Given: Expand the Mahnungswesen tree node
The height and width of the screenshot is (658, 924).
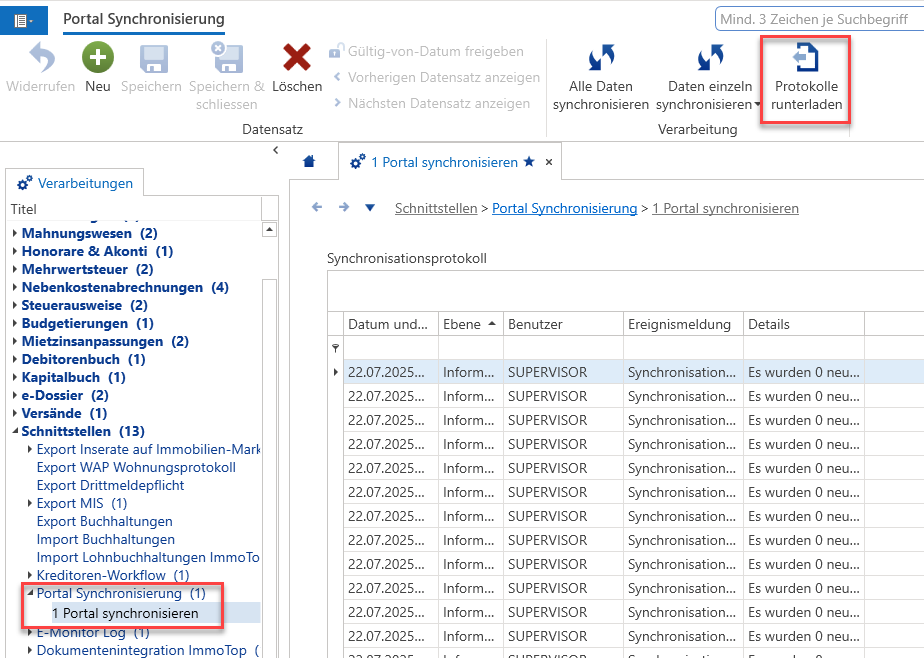Looking at the screenshot, I should (x=15, y=233).
